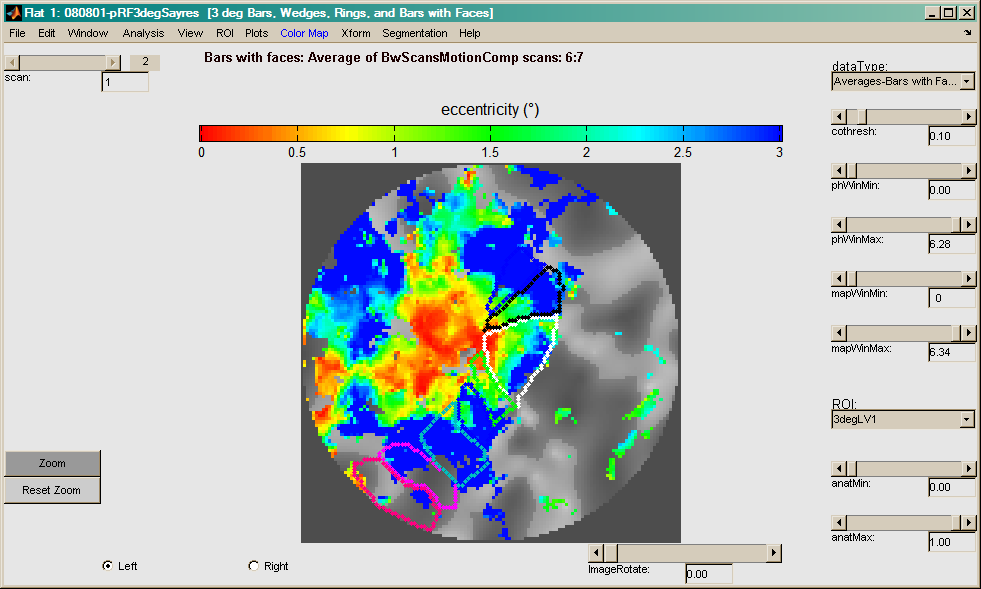
Task: Click the right arrow of the anatMax slider
Action: point(968,522)
